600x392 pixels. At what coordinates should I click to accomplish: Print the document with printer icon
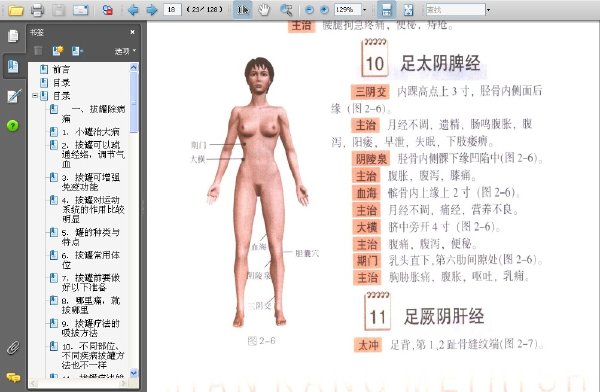pyautogui.click(x=37, y=10)
